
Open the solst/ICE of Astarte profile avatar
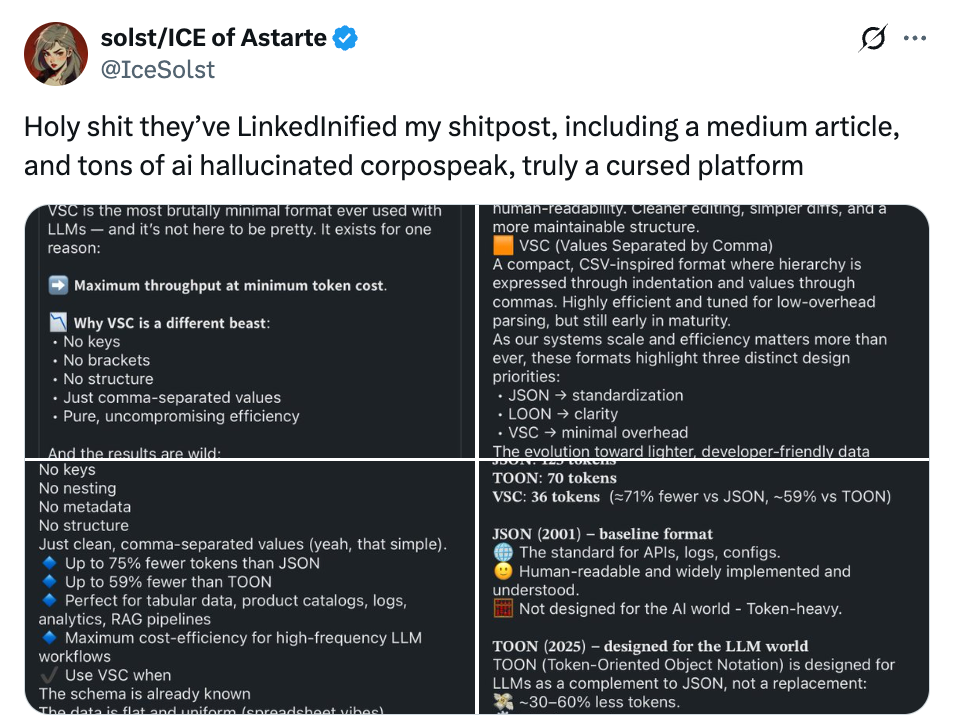[56, 52]
